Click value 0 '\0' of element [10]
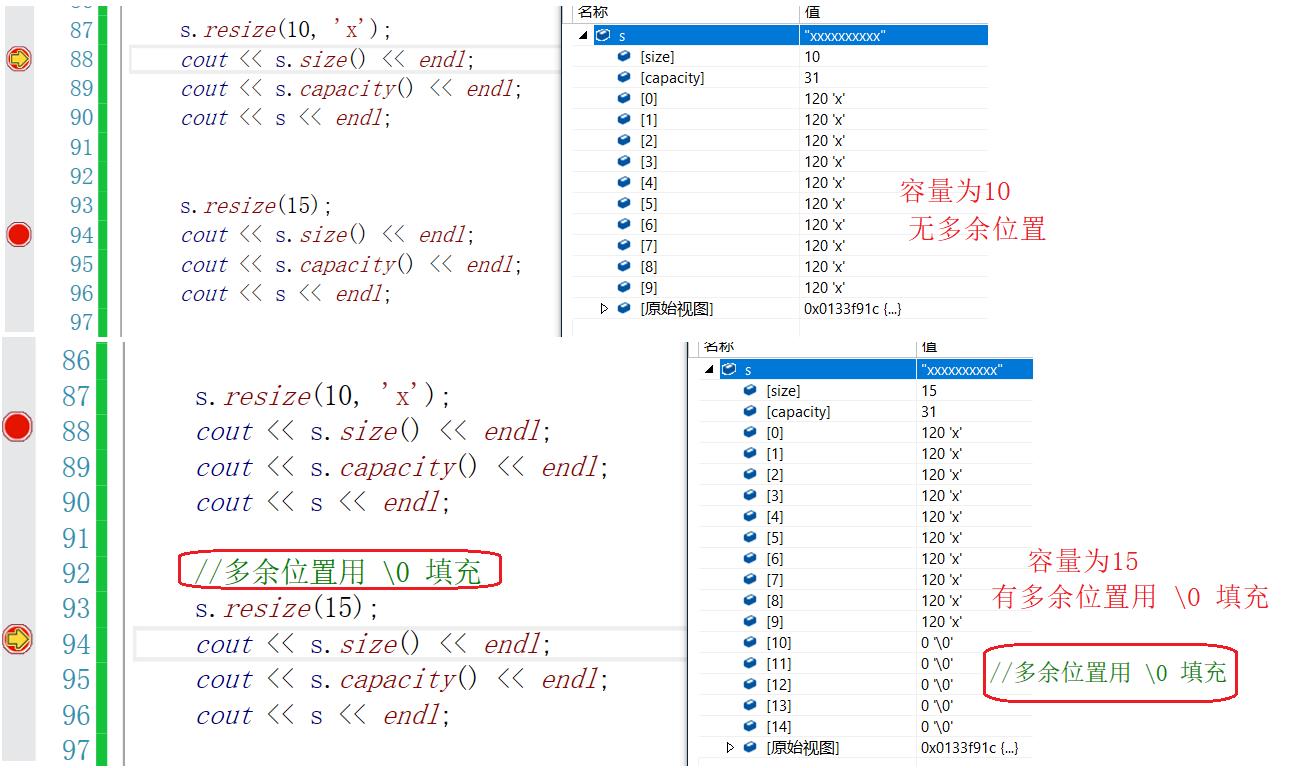The width and height of the screenshot is (1290, 768). (936, 643)
